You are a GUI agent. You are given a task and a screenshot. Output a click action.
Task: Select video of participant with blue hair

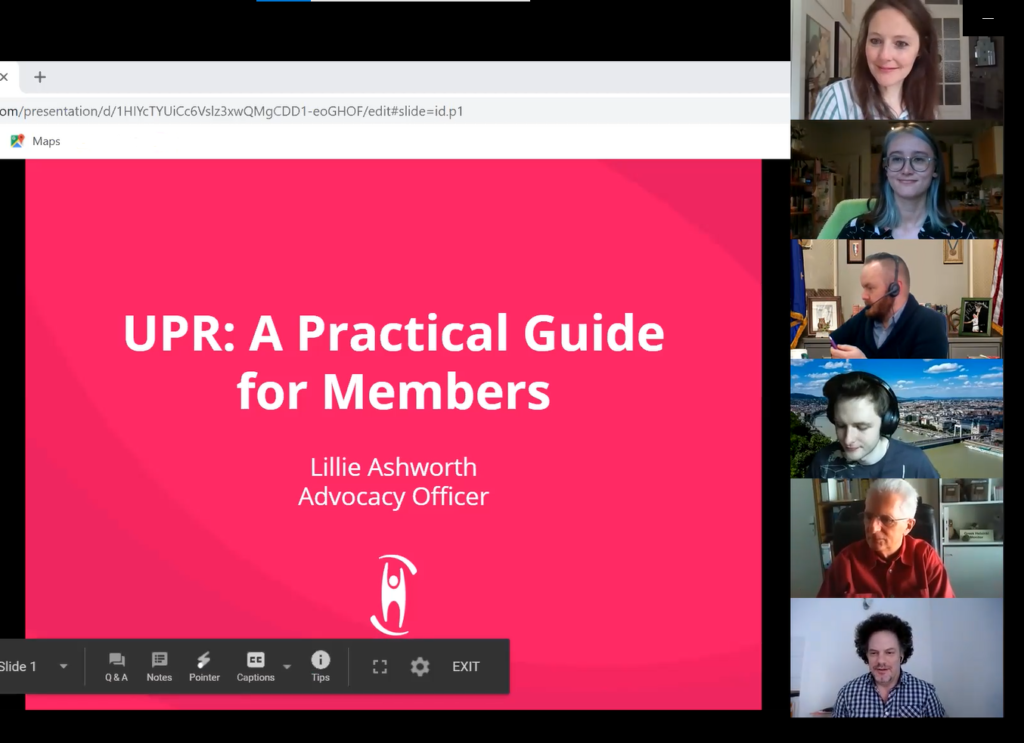(896, 180)
